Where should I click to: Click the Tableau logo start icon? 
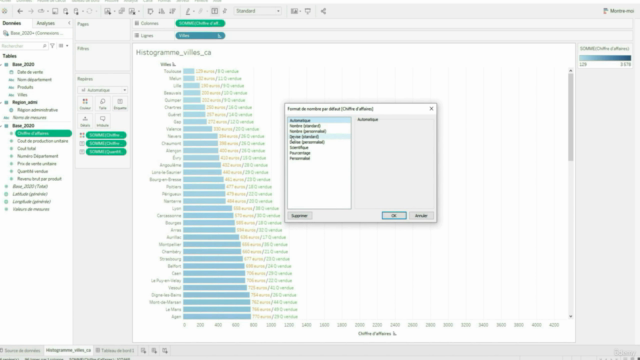(x=4, y=11)
